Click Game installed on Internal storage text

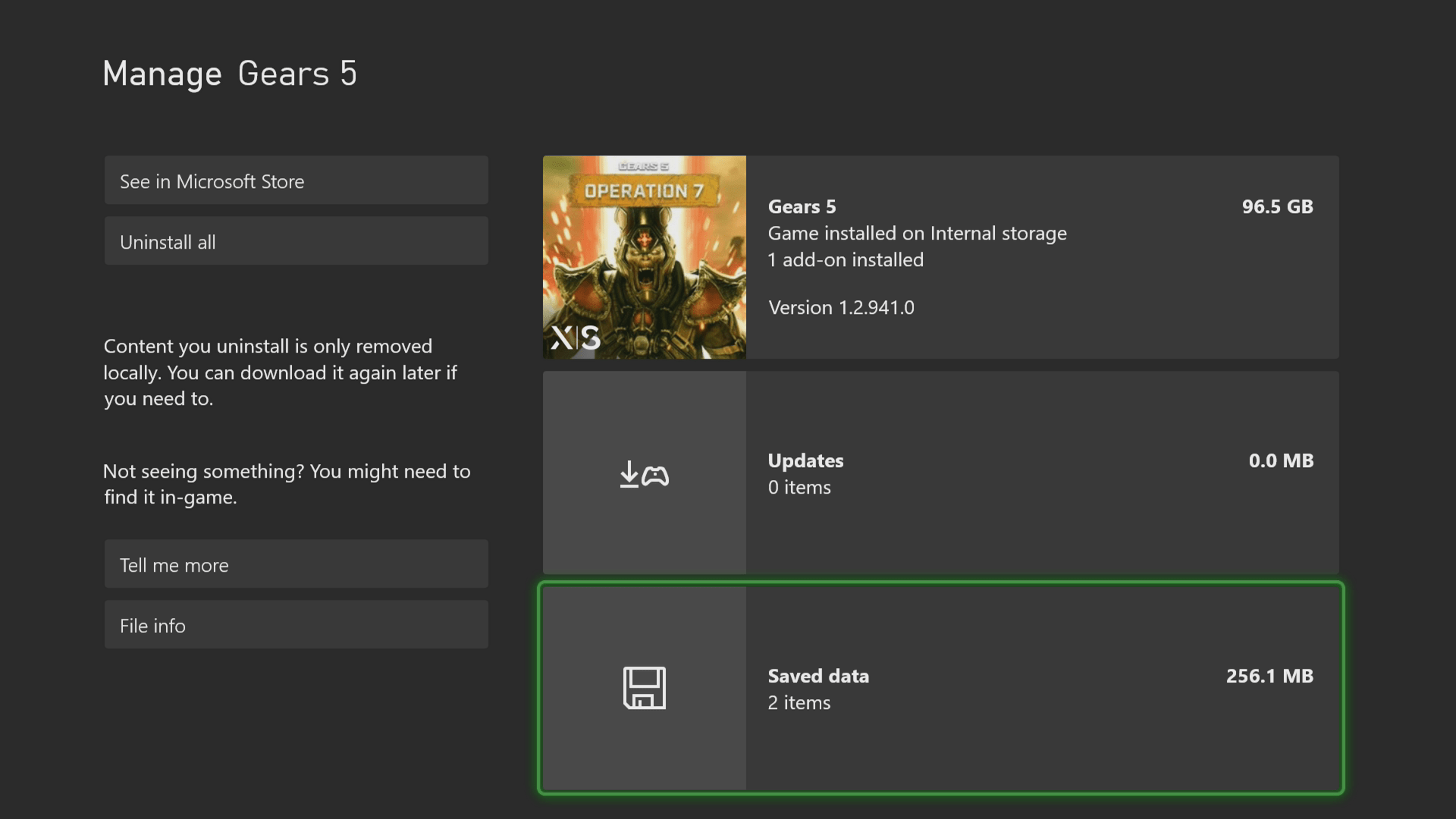tap(916, 233)
